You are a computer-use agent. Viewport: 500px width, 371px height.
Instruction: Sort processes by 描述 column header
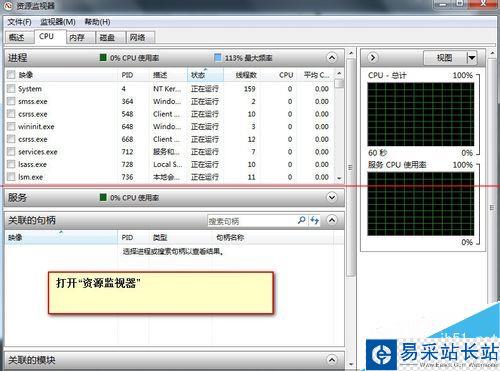click(x=168, y=75)
